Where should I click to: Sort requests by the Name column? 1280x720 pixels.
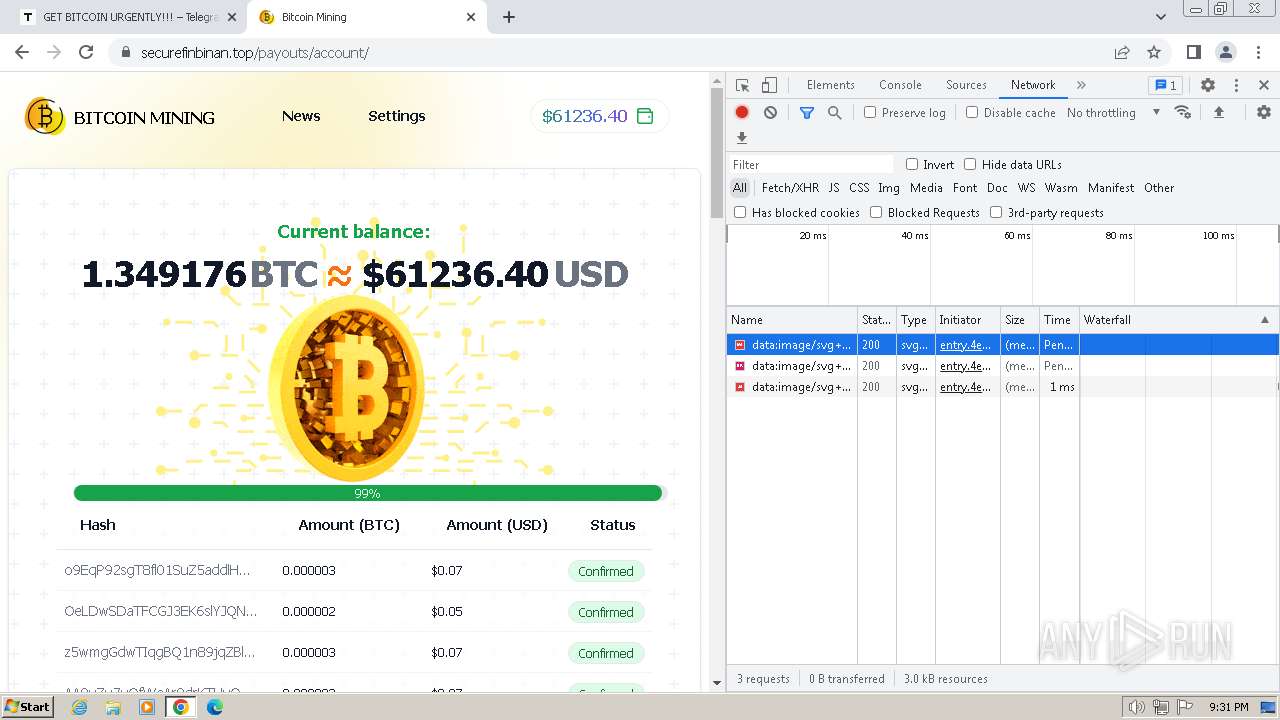[x=791, y=320]
